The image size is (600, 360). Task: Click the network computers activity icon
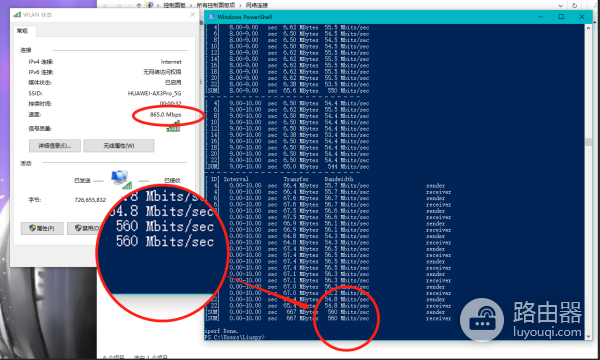[x=121, y=179]
